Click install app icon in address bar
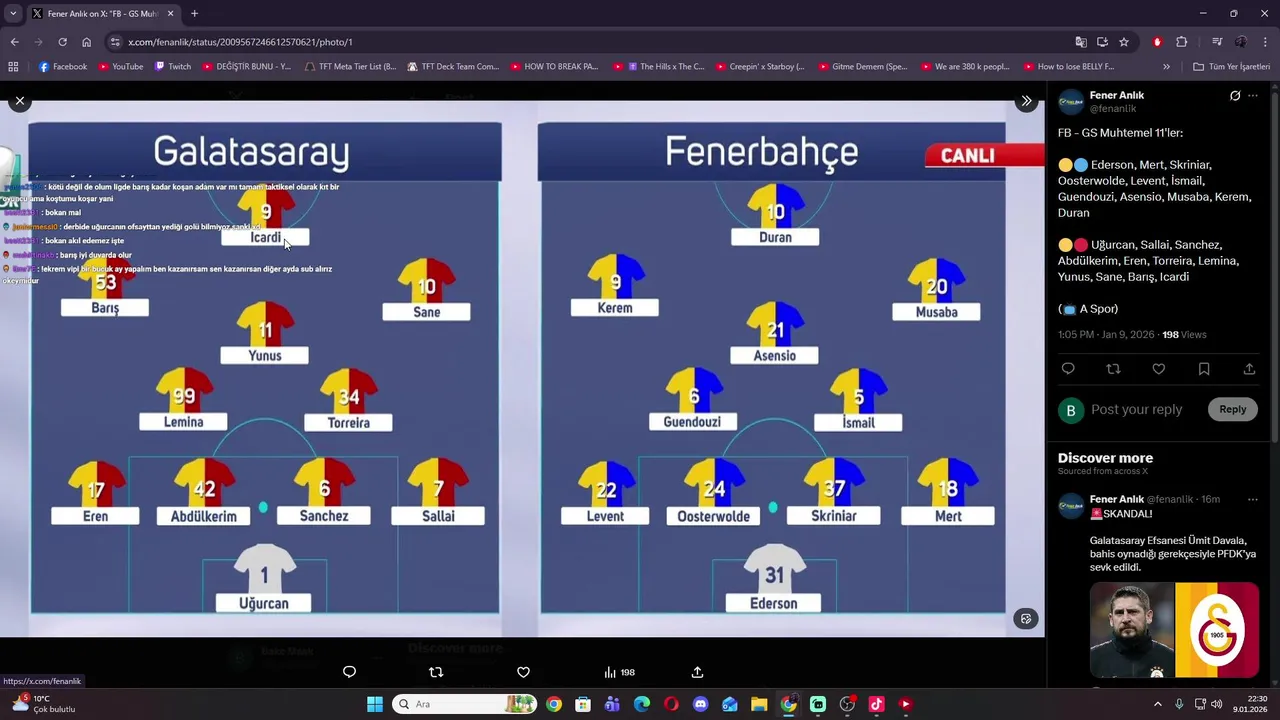This screenshot has width=1280, height=720. pos(1102,42)
